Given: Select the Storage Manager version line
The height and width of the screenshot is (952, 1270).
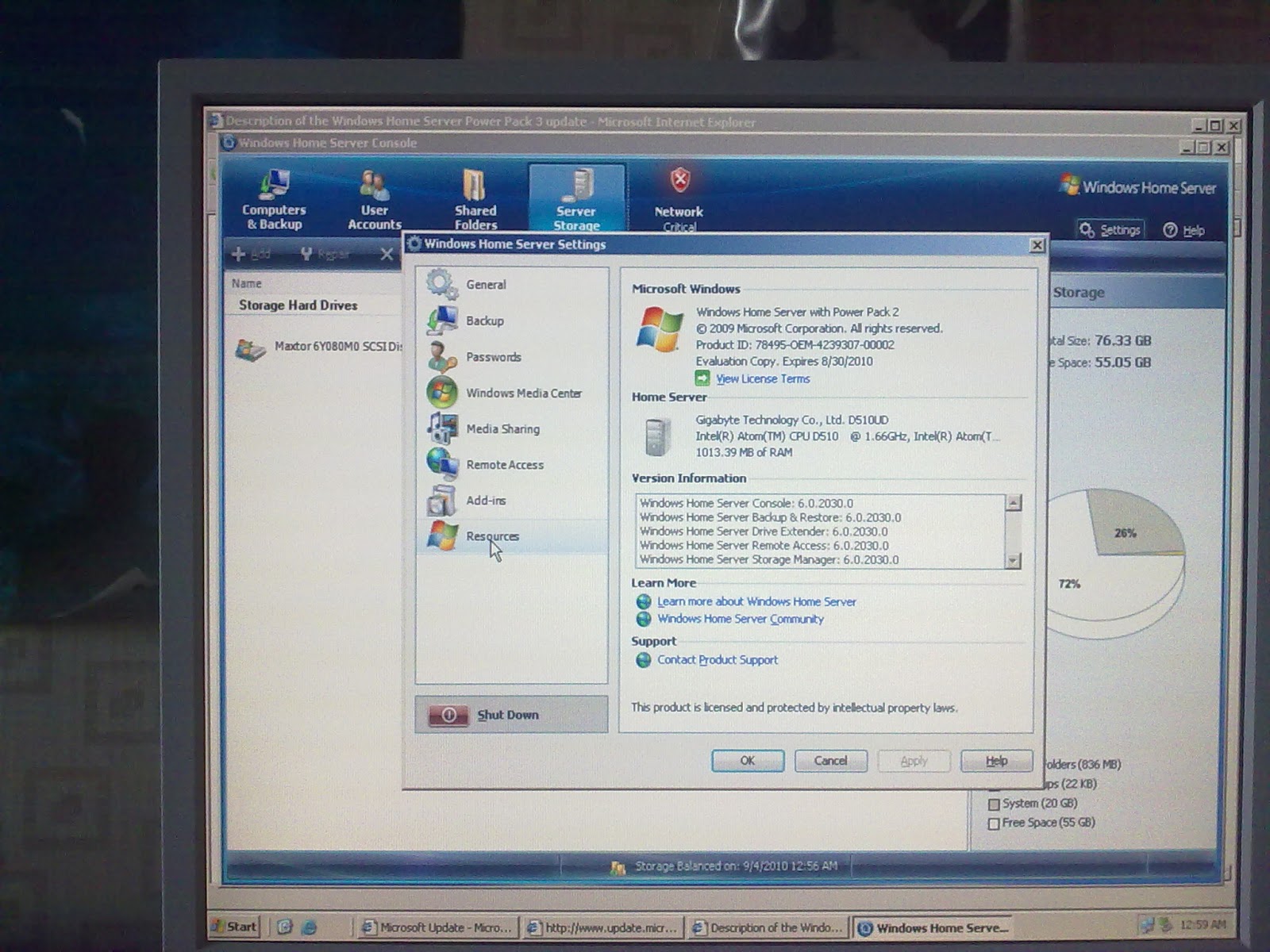Looking at the screenshot, I should [x=769, y=560].
